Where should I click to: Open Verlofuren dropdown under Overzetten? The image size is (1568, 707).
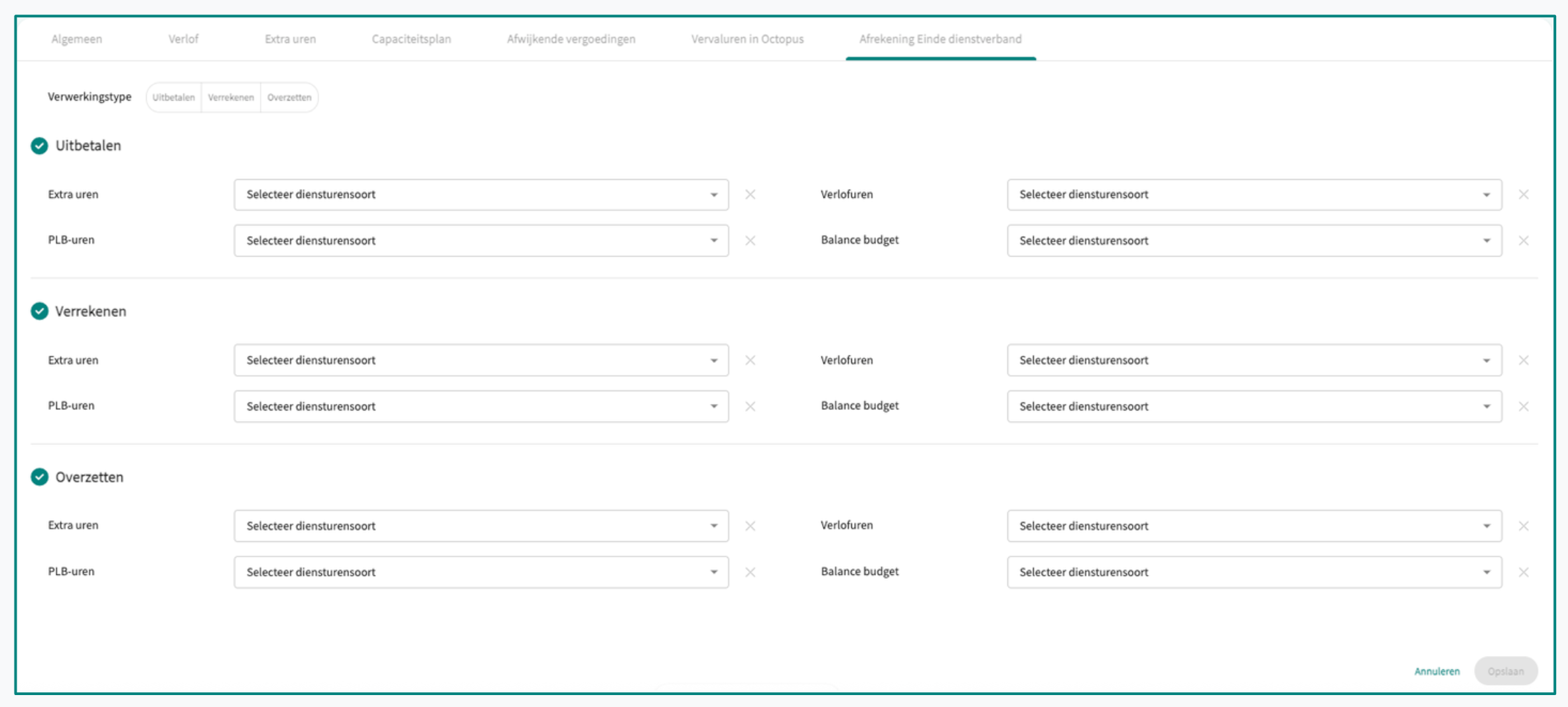point(1253,526)
